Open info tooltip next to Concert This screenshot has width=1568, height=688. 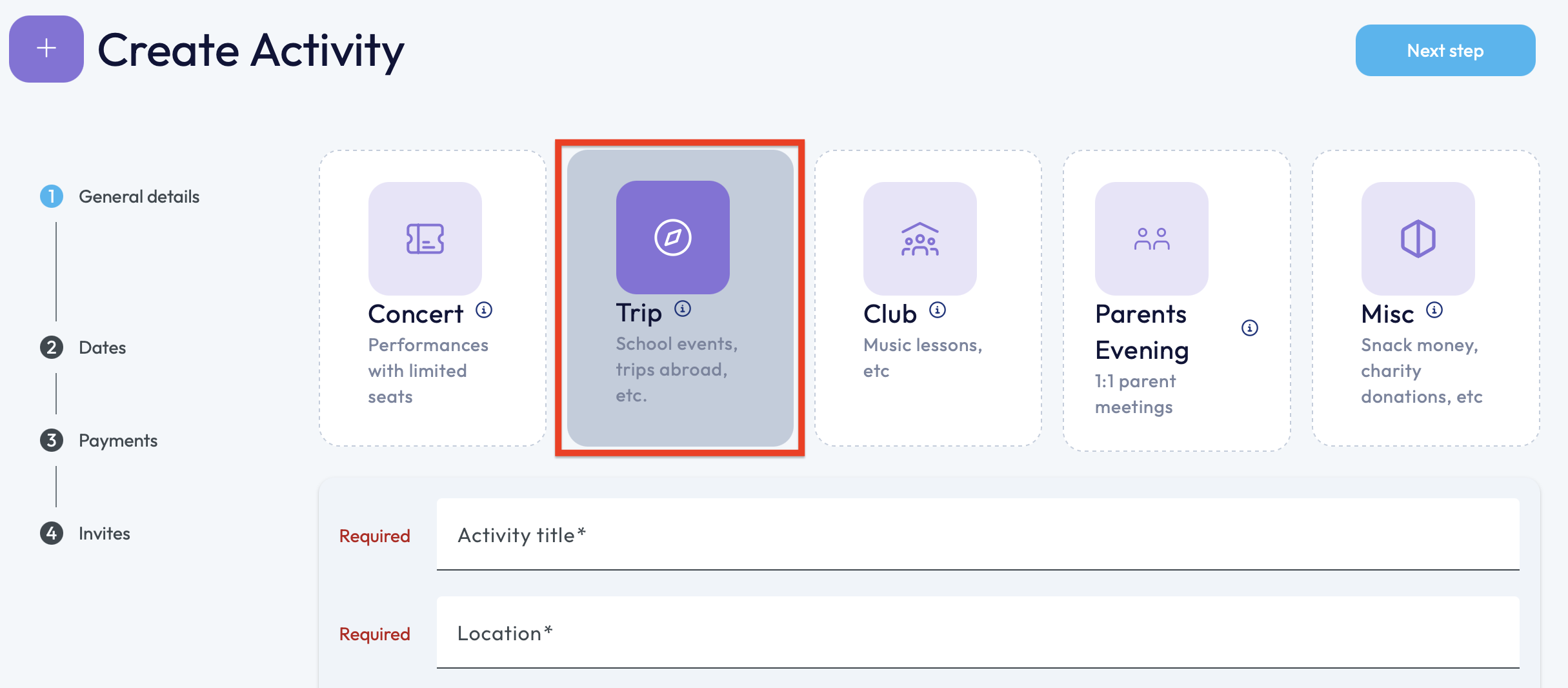click(484, 310)
